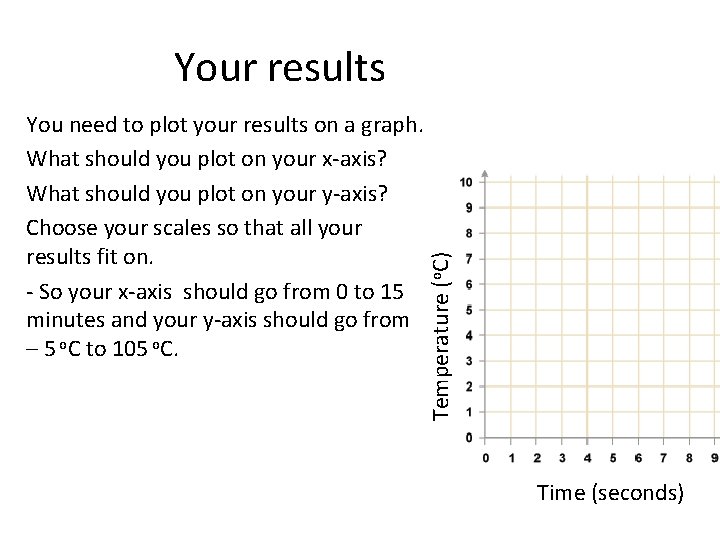Click the number 5 on the y-axis
The height and width of the screenshot is (540, 720).
[x=469, y=310]
